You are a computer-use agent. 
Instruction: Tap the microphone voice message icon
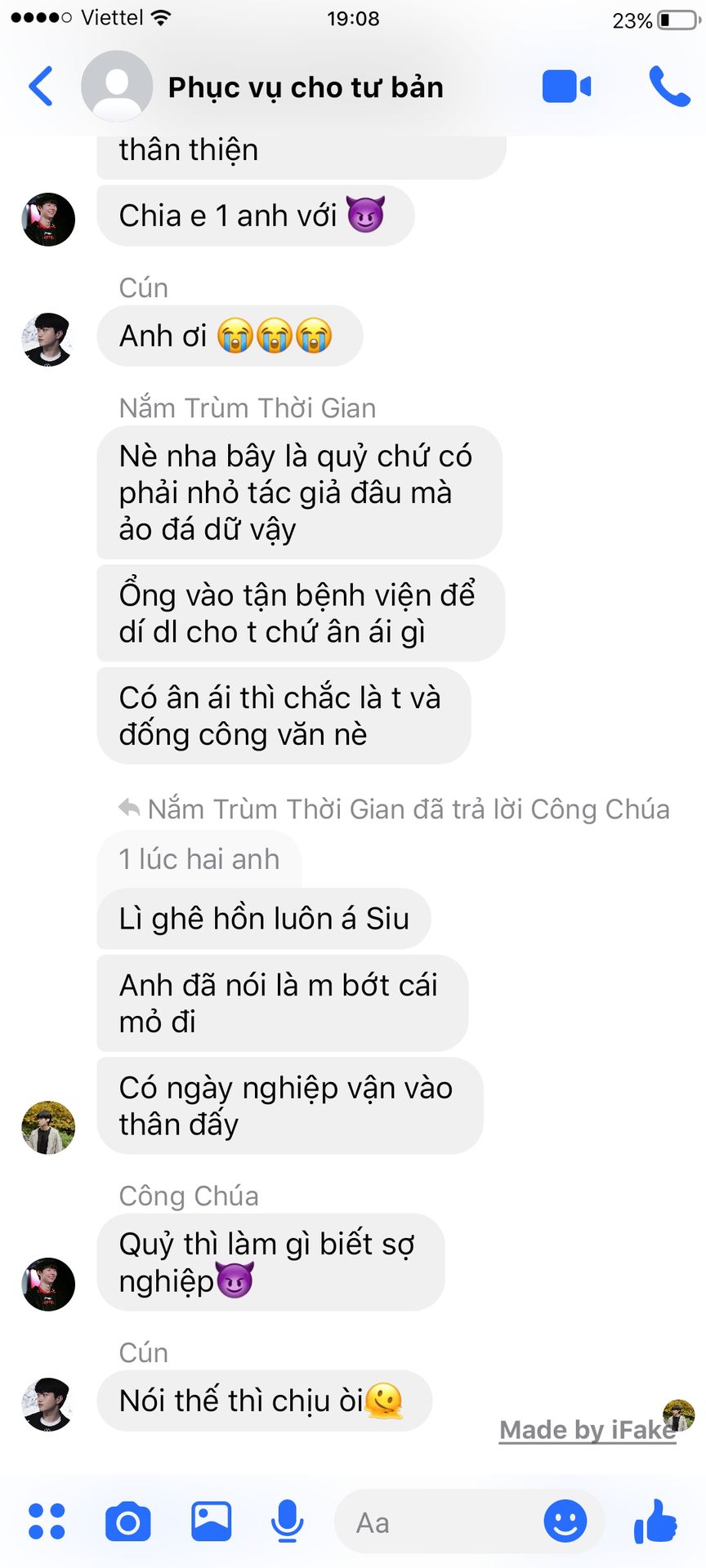[287, 1521]
